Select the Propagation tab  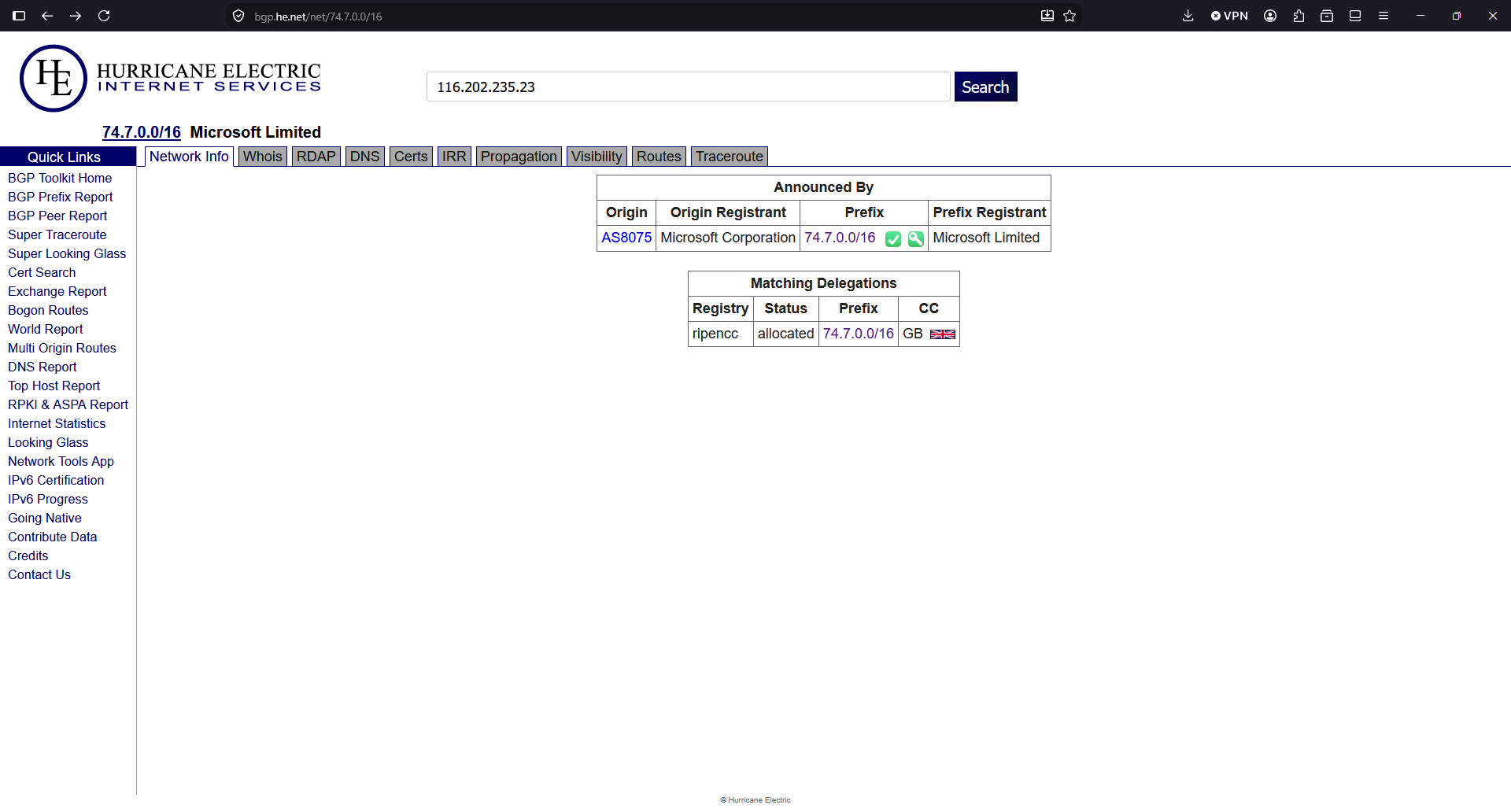pyautogui.click(x=519, y=157)
